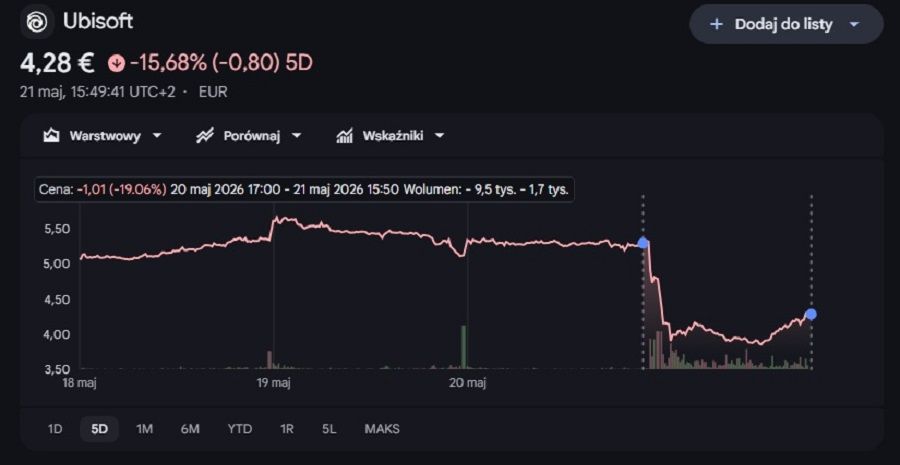Expand the Warstwowy chart type dropdown

157,136
